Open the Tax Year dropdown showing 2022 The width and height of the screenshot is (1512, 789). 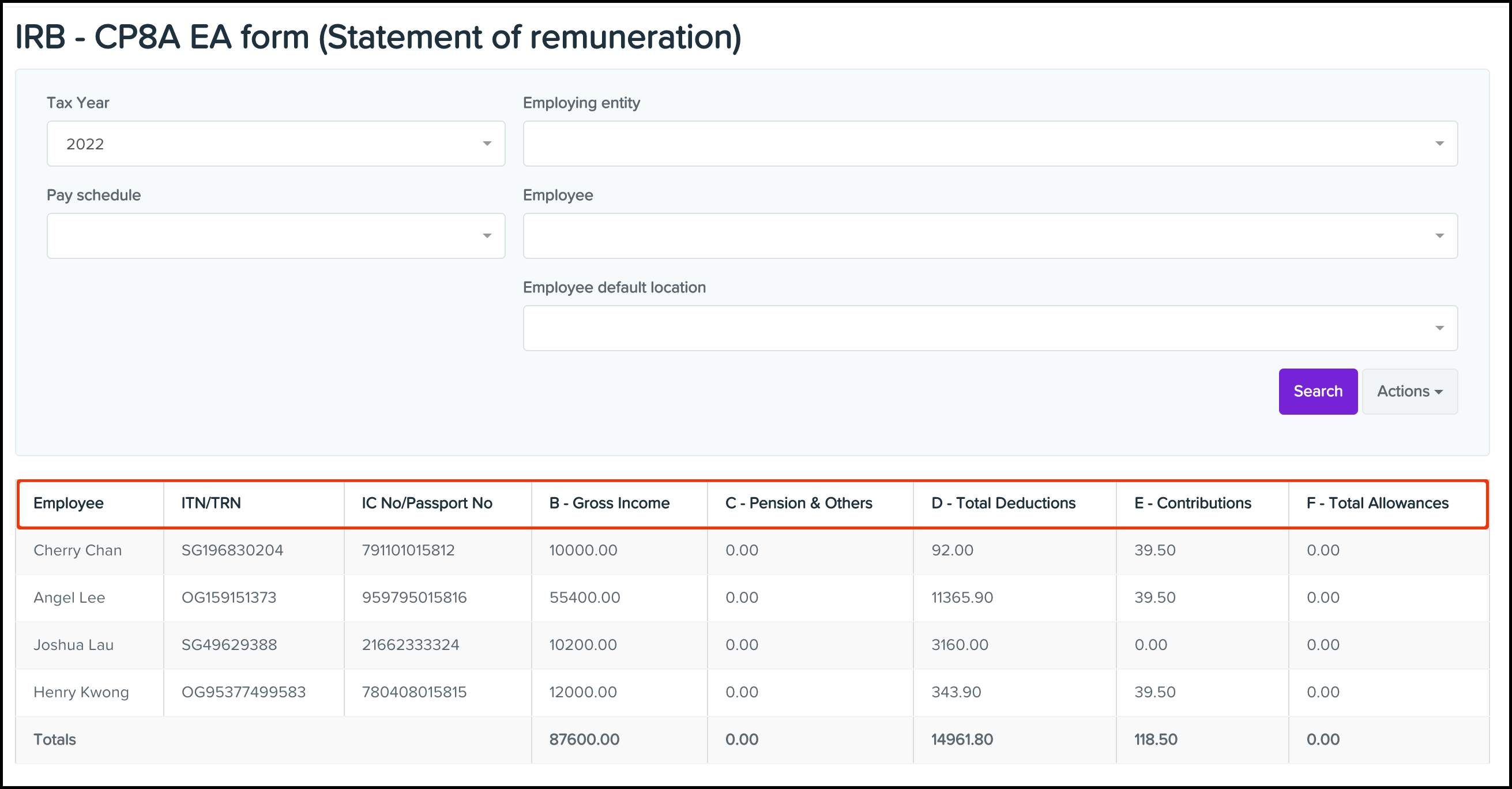pos(276,143)
